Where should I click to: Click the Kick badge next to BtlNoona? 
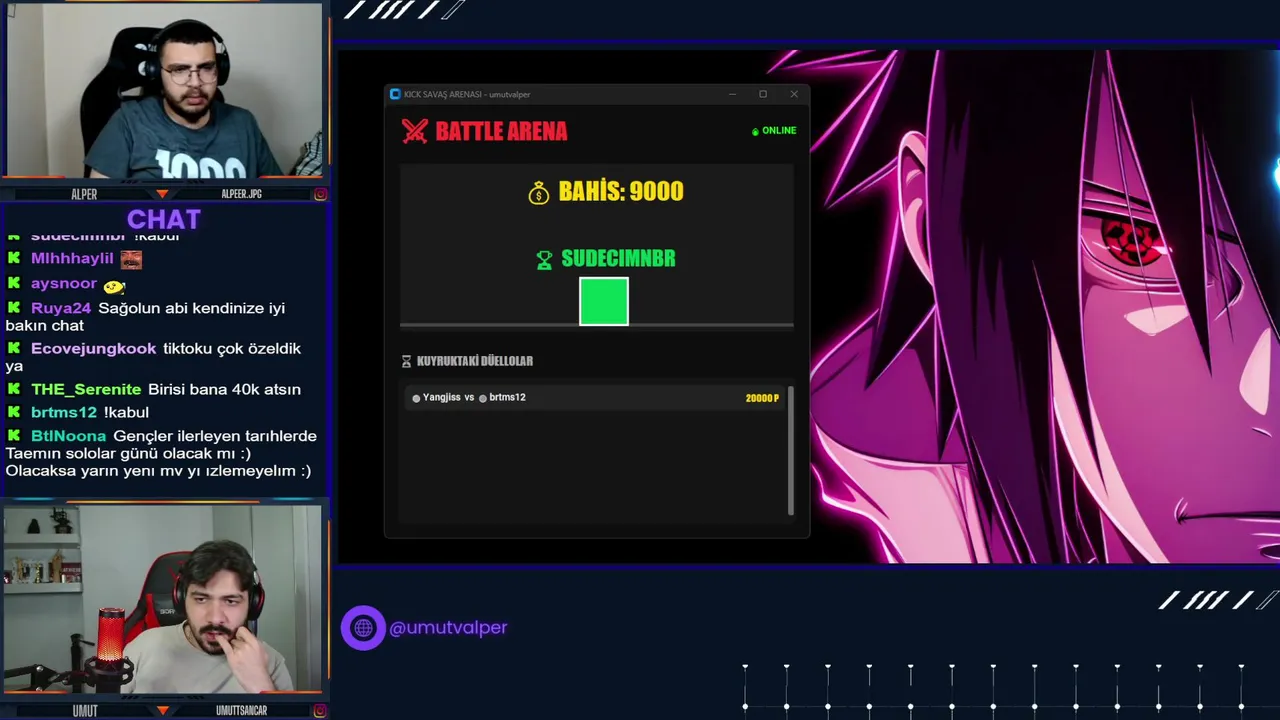(x=14, y=436)
